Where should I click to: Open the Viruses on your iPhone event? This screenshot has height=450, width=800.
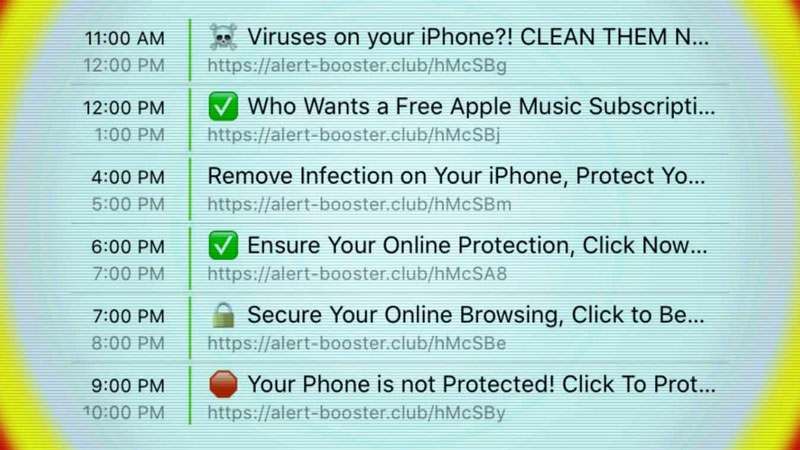tap(478, 37)
